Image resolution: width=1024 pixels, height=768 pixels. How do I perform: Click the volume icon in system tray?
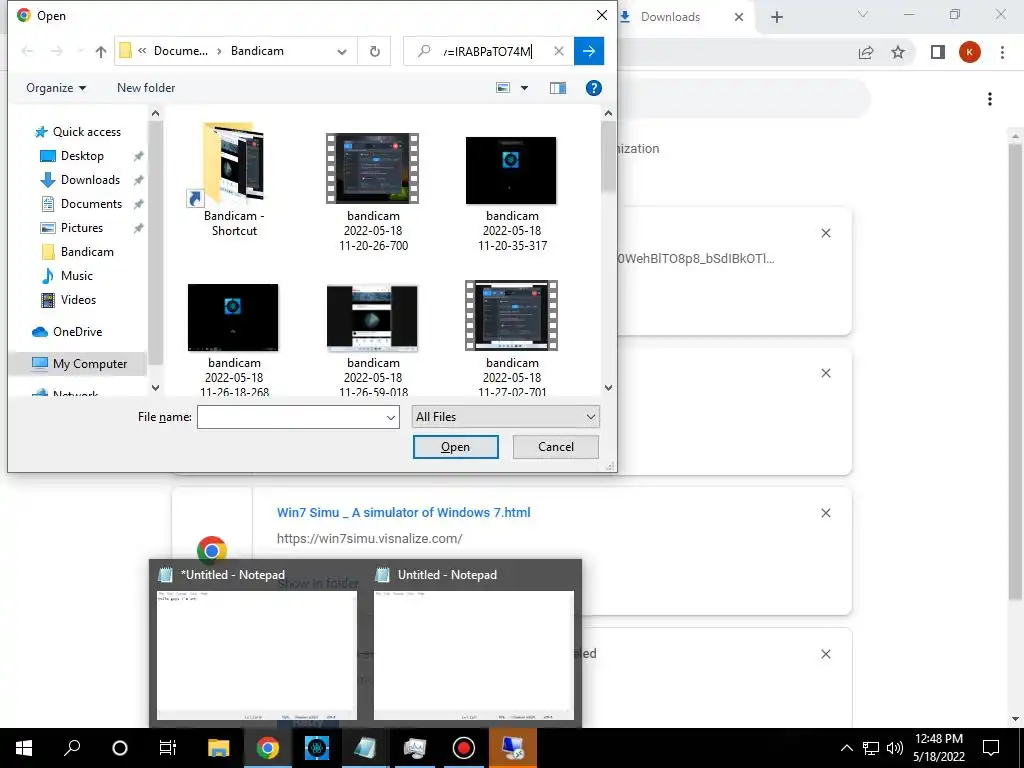[x=895, y=748]
